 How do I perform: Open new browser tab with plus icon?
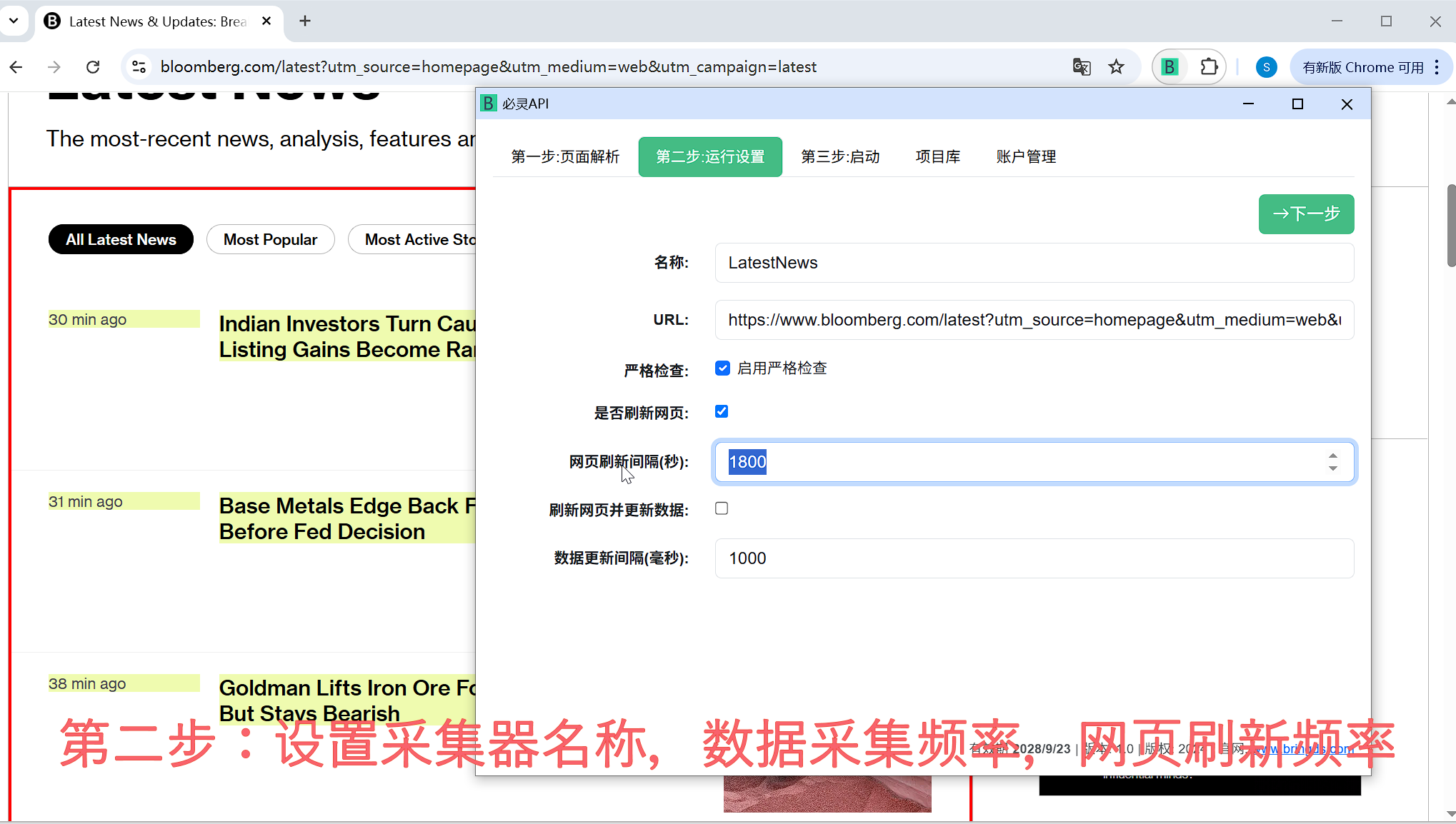tap(305, 21)
